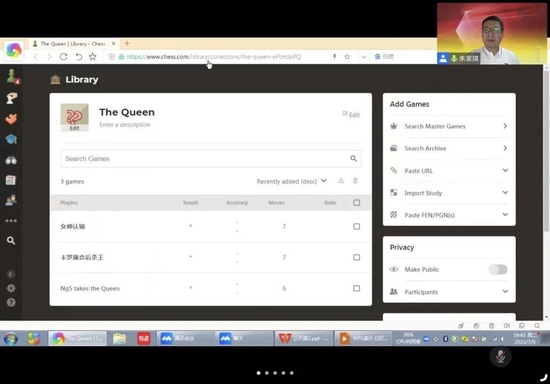Viewport: 550px width, 384px height.
Task: Open the Recently added (desc) sort dropdown
Action: click(x=291, y=181)
